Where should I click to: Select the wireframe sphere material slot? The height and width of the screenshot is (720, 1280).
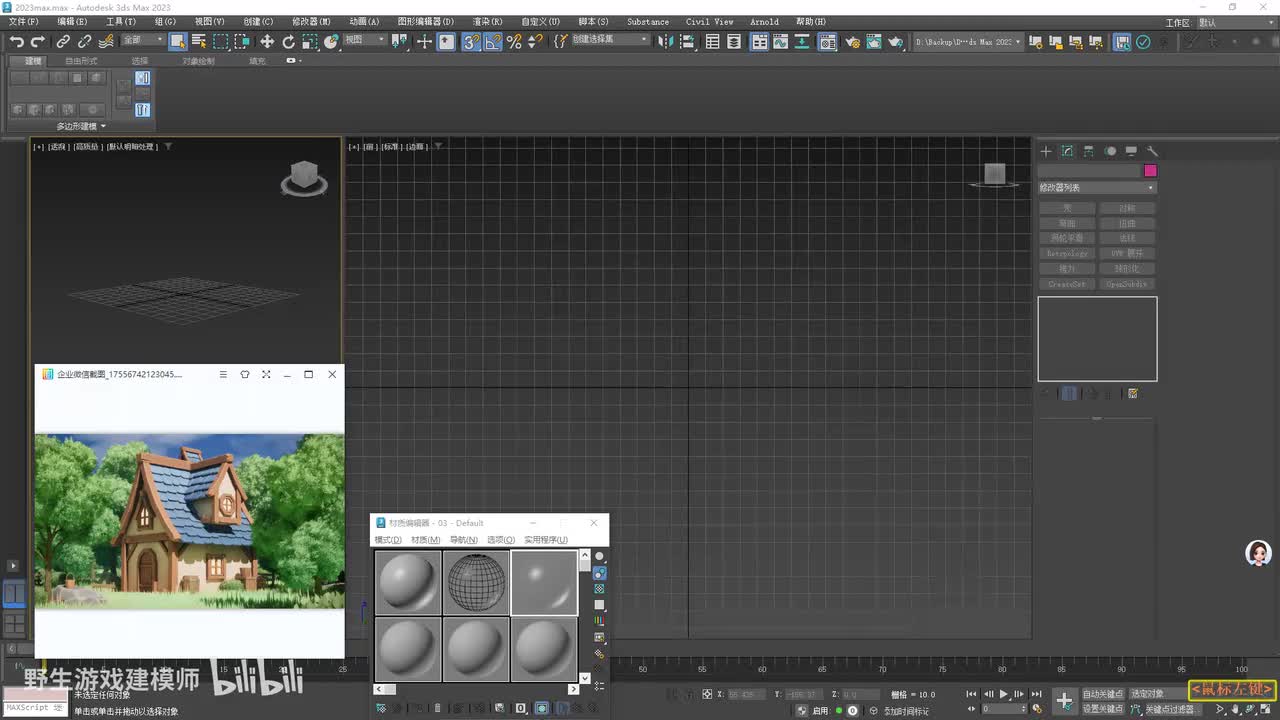476,582
